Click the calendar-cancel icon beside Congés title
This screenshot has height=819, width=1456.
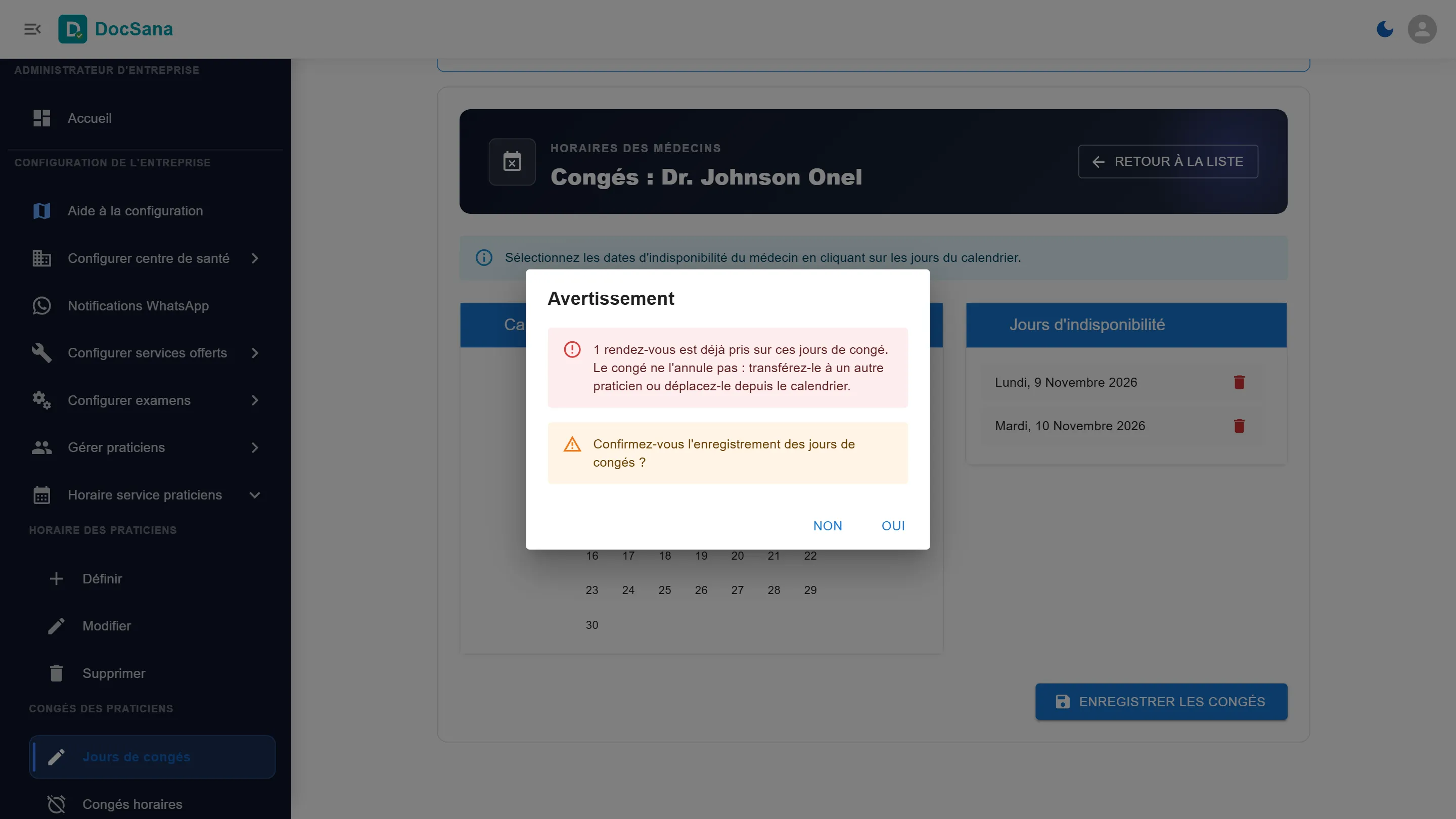tap(512, 162)
